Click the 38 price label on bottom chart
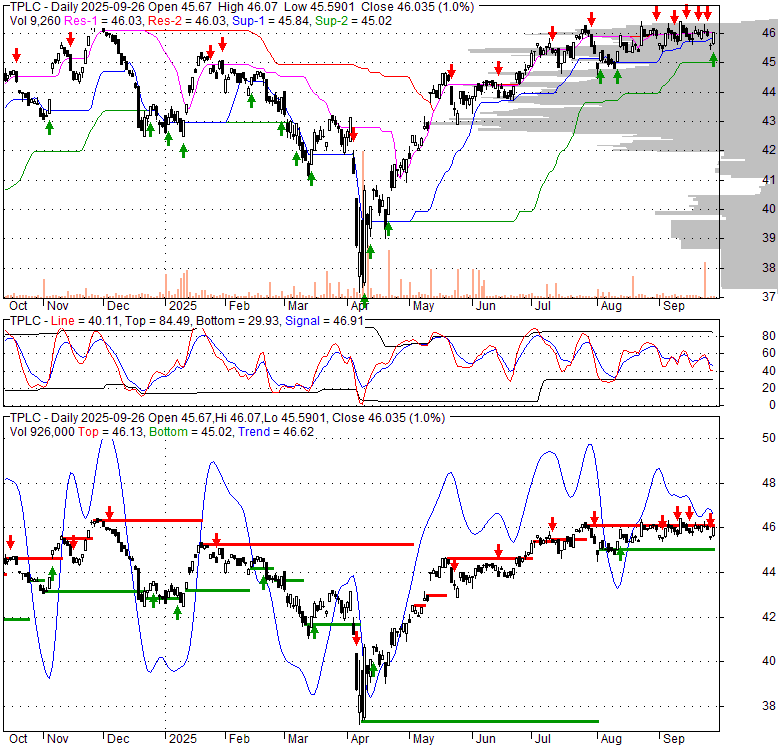This screenshot has height=745, width=780. (x=769, y=706)
